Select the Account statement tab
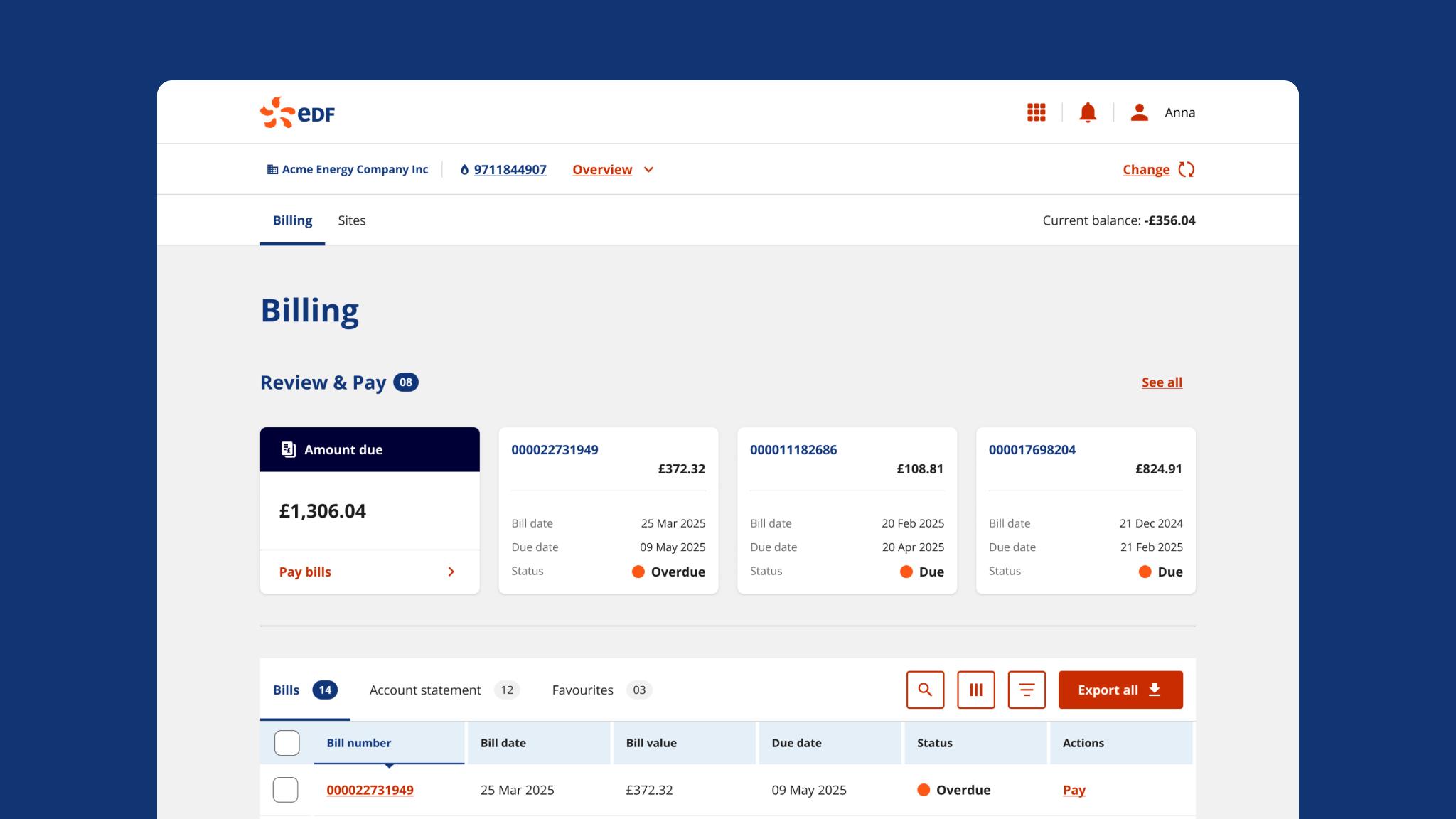 (x=444, y=690)
